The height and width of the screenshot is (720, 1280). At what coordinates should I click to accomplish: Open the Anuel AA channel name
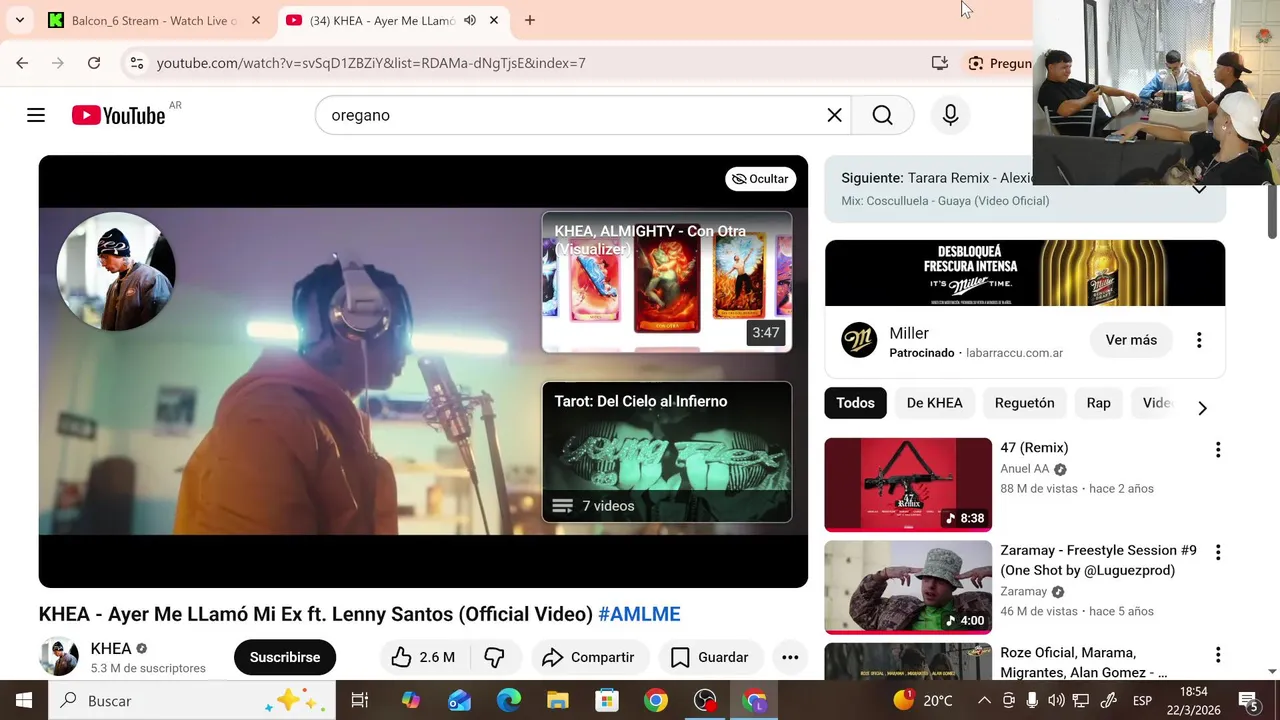click(1025, 469)
